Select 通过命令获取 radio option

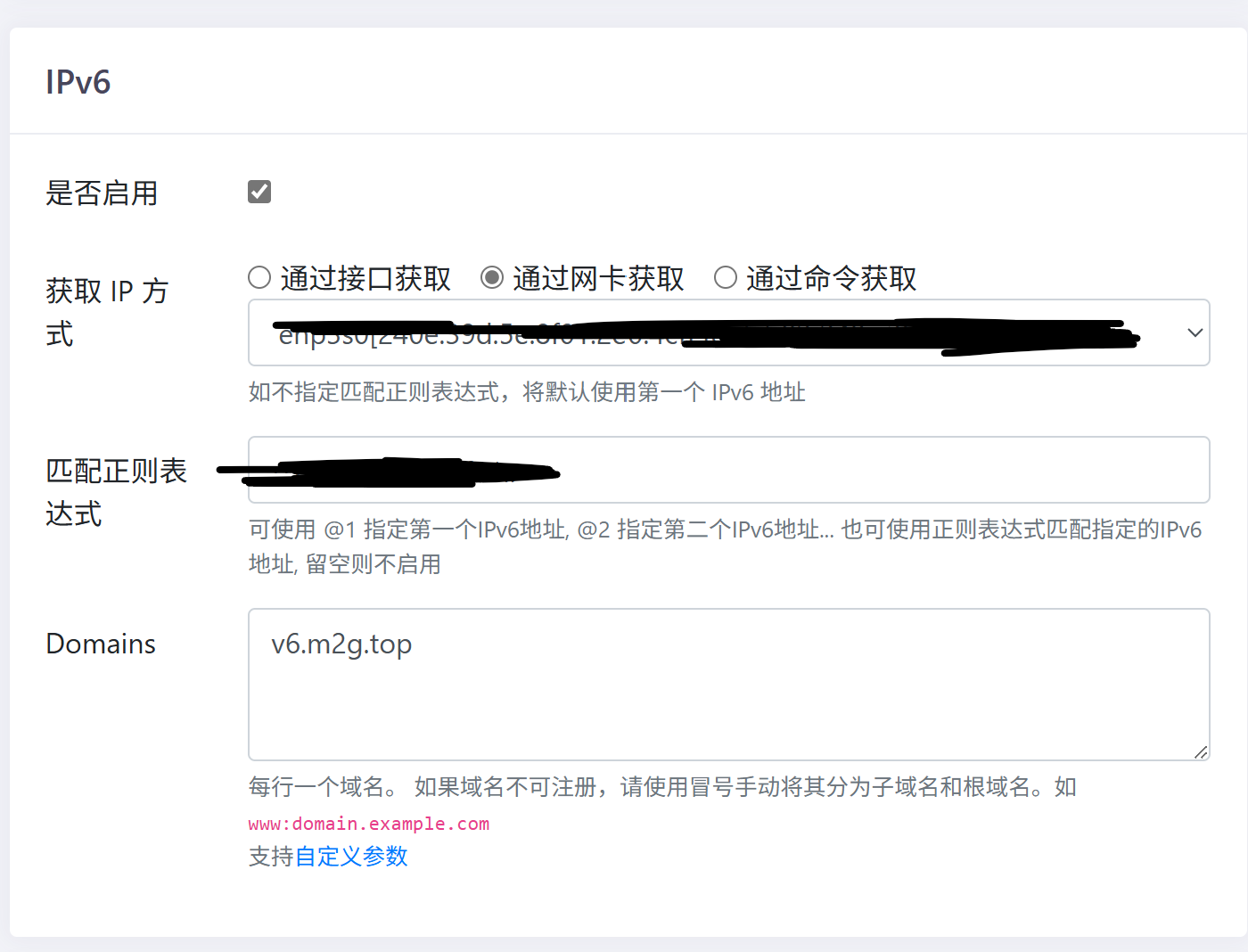click(726, 278)
